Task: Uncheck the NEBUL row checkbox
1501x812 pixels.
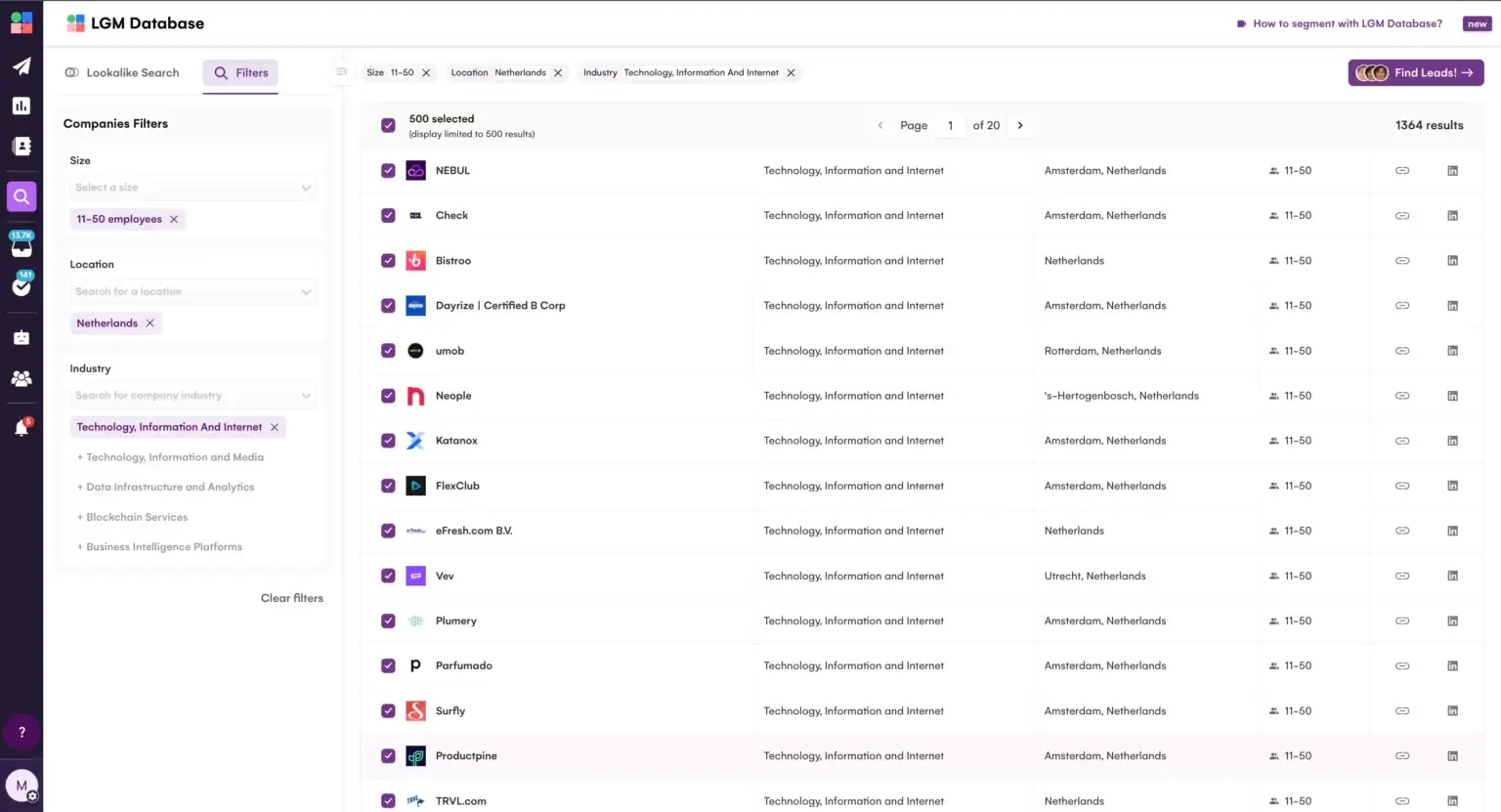Action: pyautogui.click(x=388, y=170)
